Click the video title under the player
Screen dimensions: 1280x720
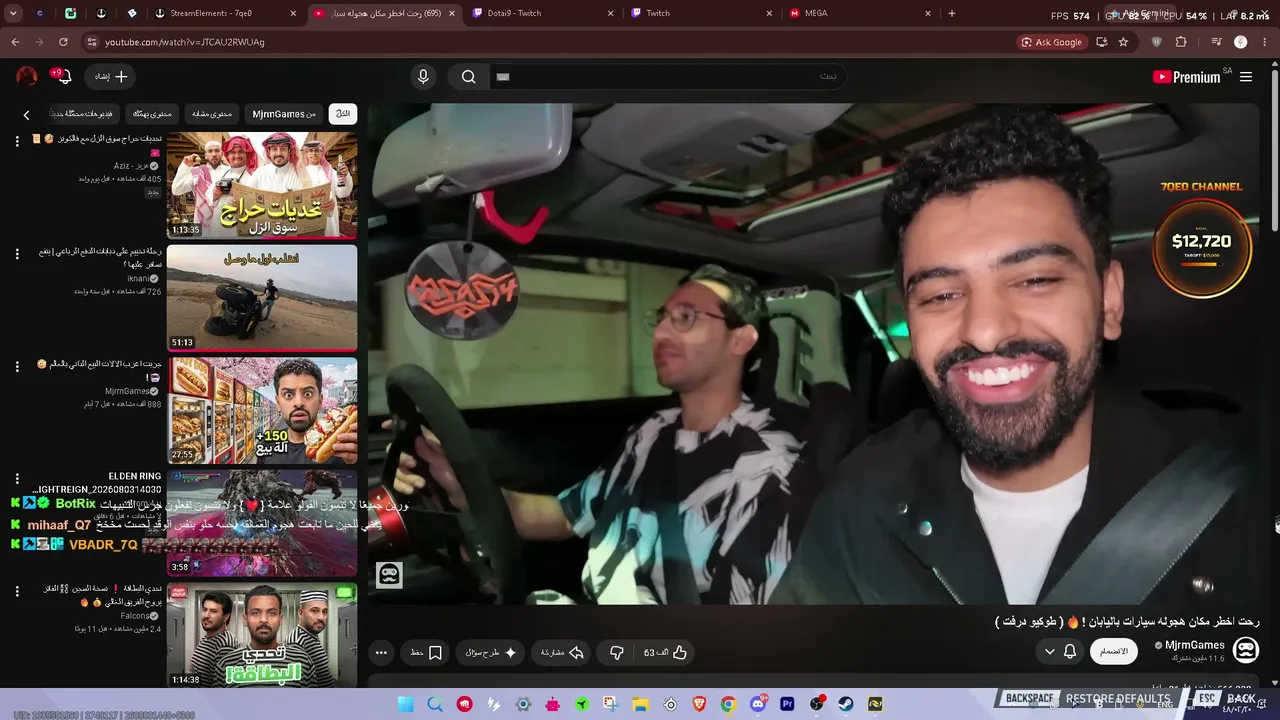[x=1127, y=622]
